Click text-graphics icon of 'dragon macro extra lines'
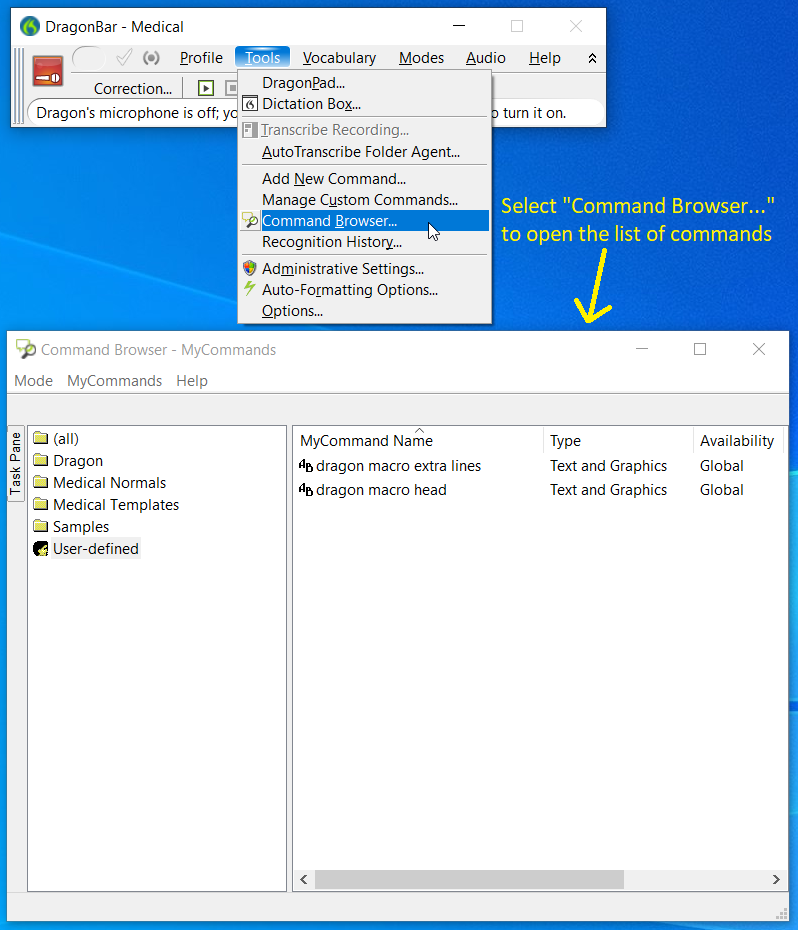The width and height of the screenshot is (798, 930). tap(306, 466)
